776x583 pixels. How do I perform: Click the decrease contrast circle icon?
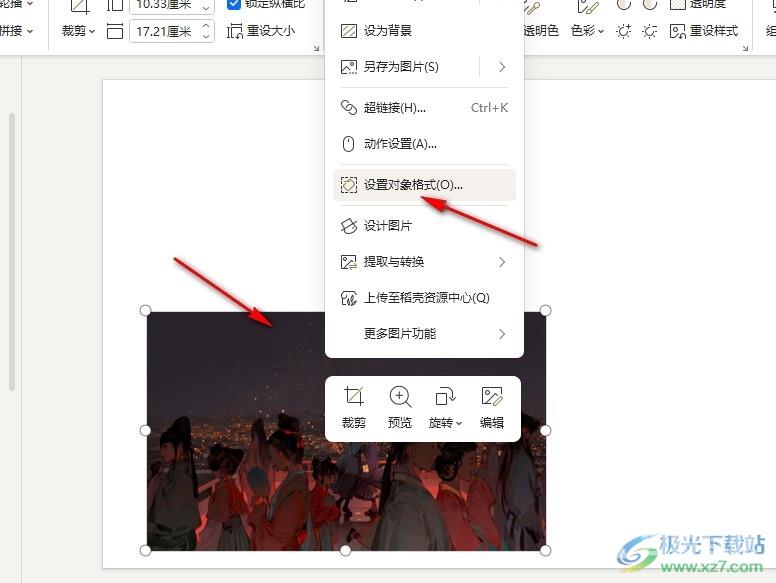coord(649,5)
